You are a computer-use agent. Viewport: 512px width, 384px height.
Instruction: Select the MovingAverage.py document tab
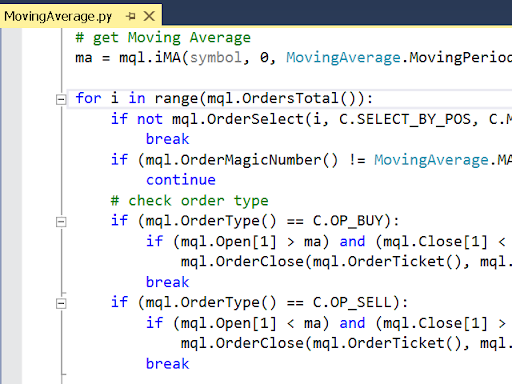pos(58,16)
